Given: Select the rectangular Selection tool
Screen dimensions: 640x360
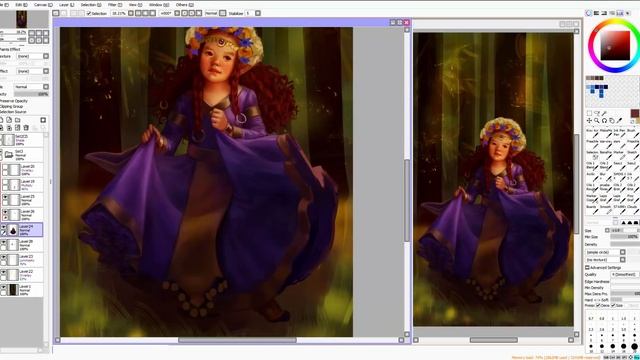Looking at the screenshot, I should (589, 113).
